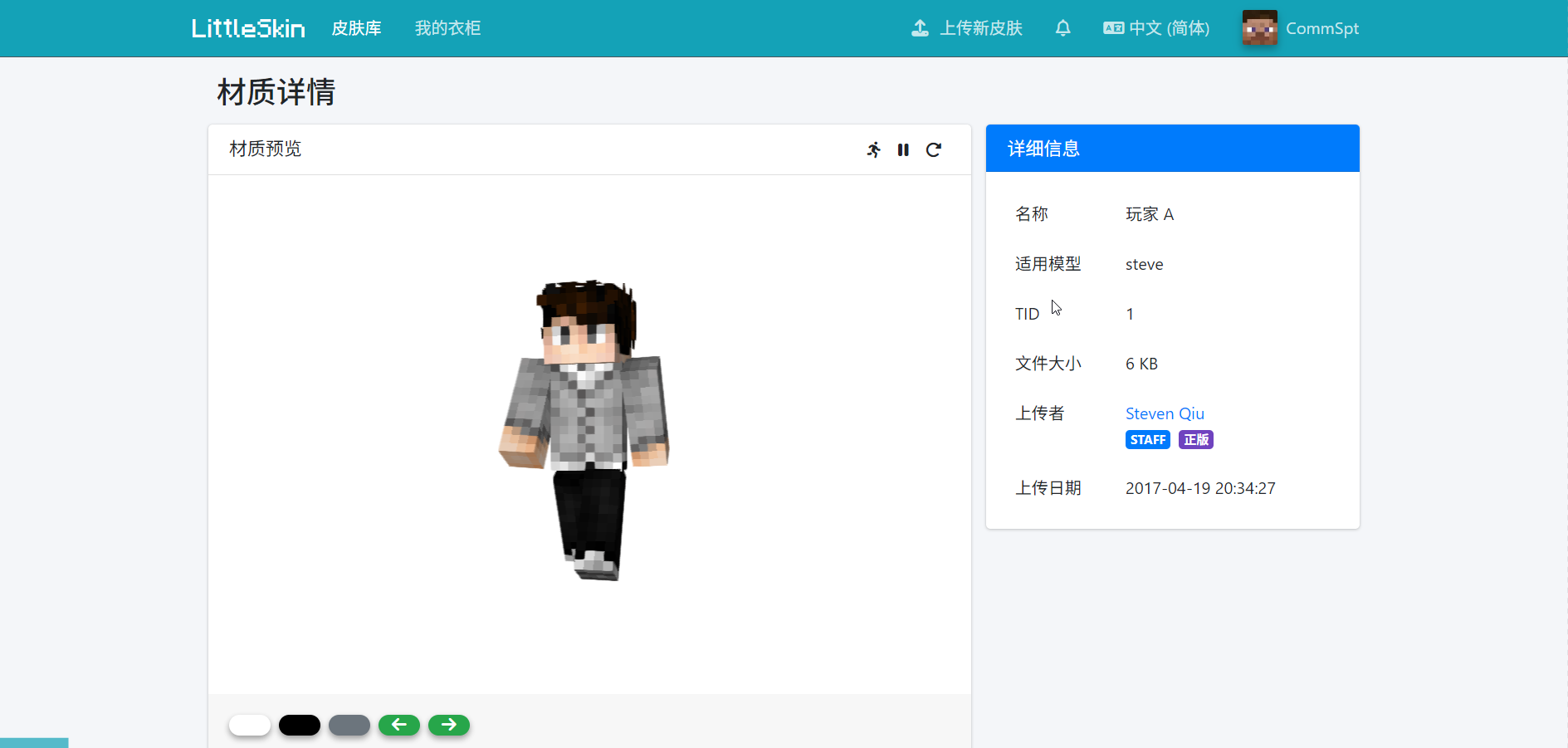Screen dimensions: 1568x748
Task: Open 我的衣柜 closet page
Action: tap(447, 28)
